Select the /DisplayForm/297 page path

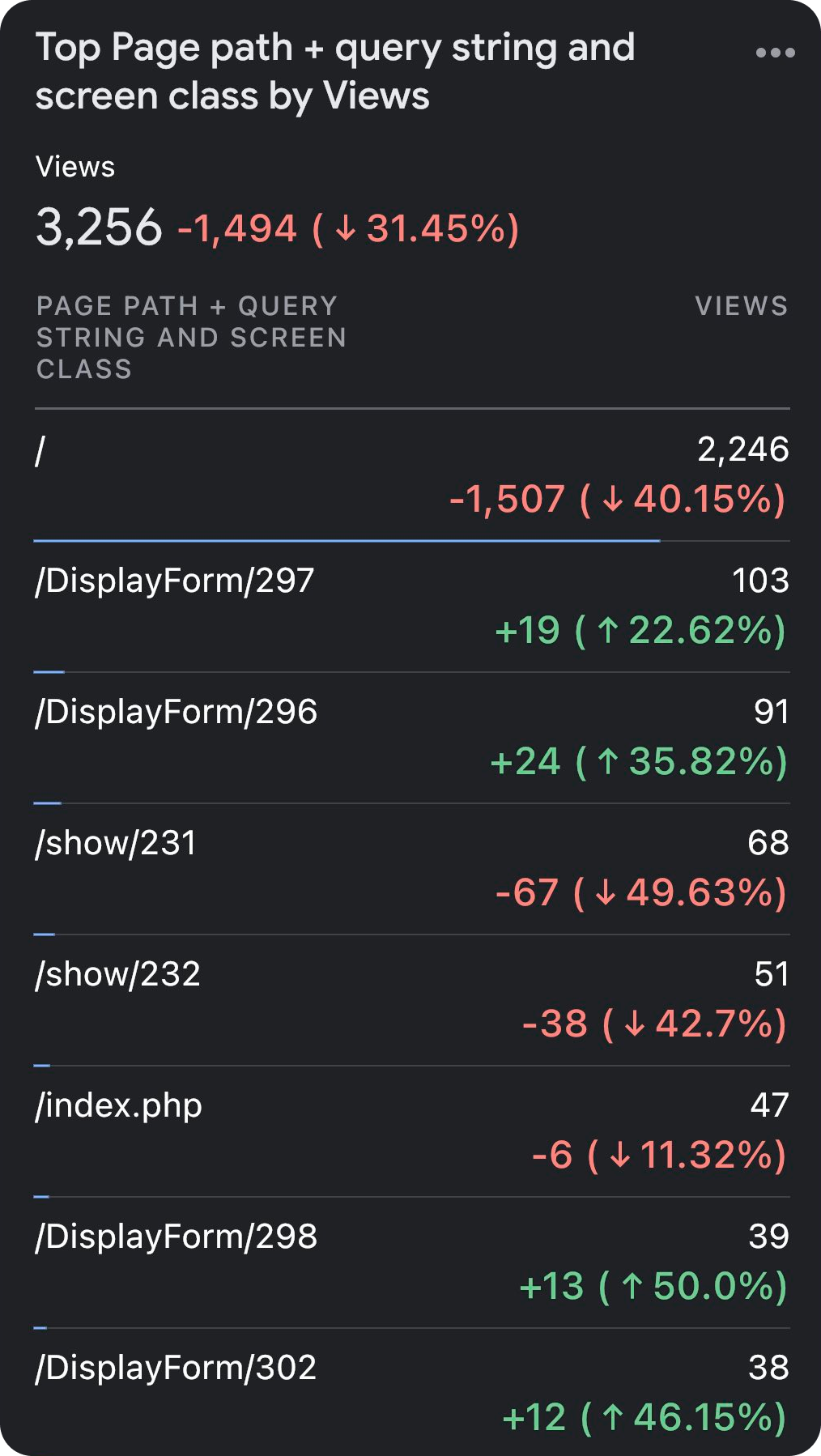point(174,581)
